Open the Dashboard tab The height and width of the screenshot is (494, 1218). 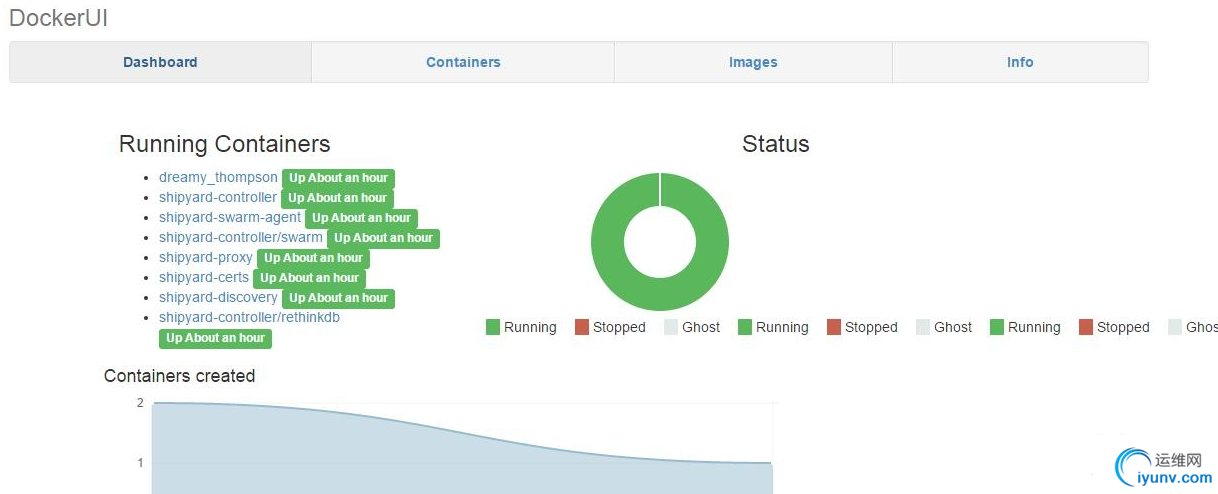click(160, 62)
